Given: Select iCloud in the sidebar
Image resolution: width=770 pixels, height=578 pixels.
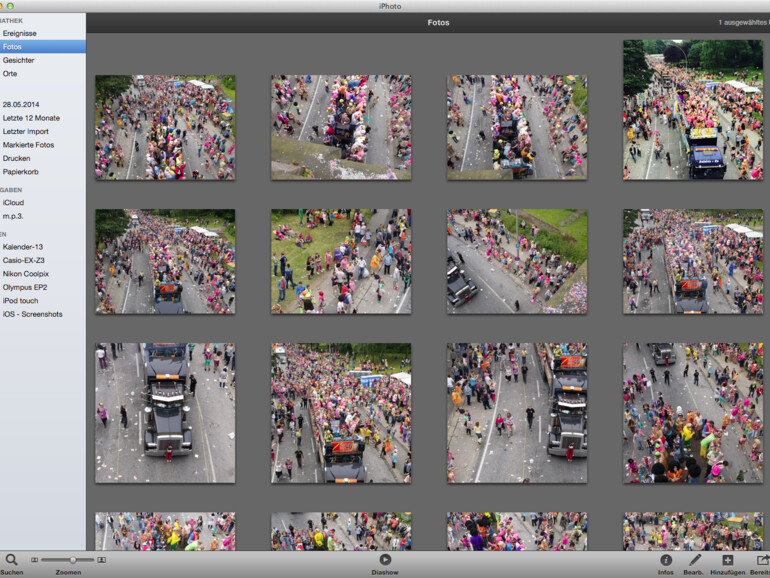Looking at the screenshot, I should pos(13,202).
